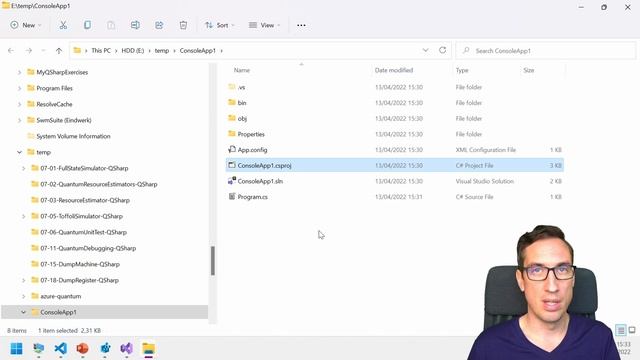Screen dimensions: 640x360
Task: Sort by the Name column header
Action: (242, 70)
